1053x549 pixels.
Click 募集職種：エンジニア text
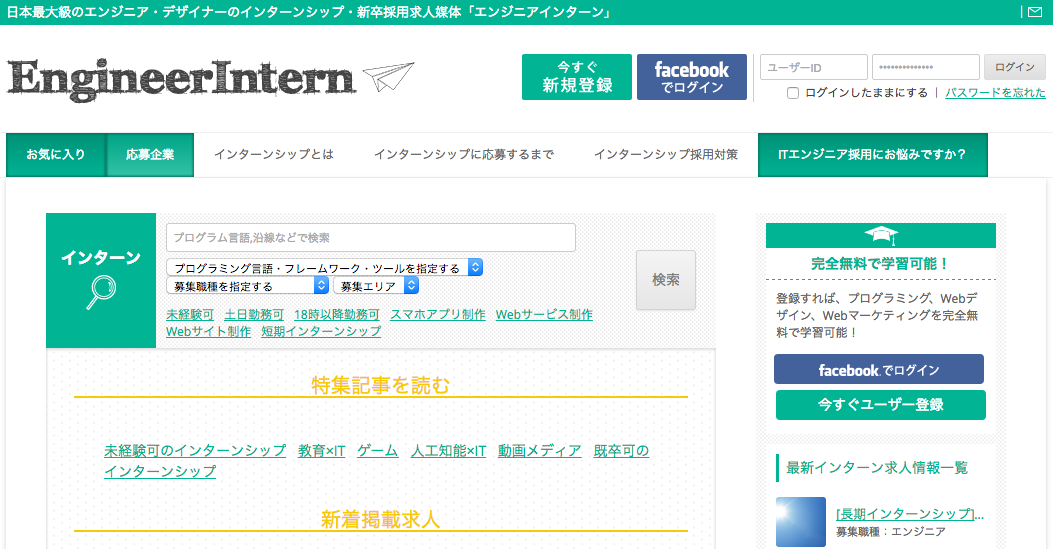point(890,532)
